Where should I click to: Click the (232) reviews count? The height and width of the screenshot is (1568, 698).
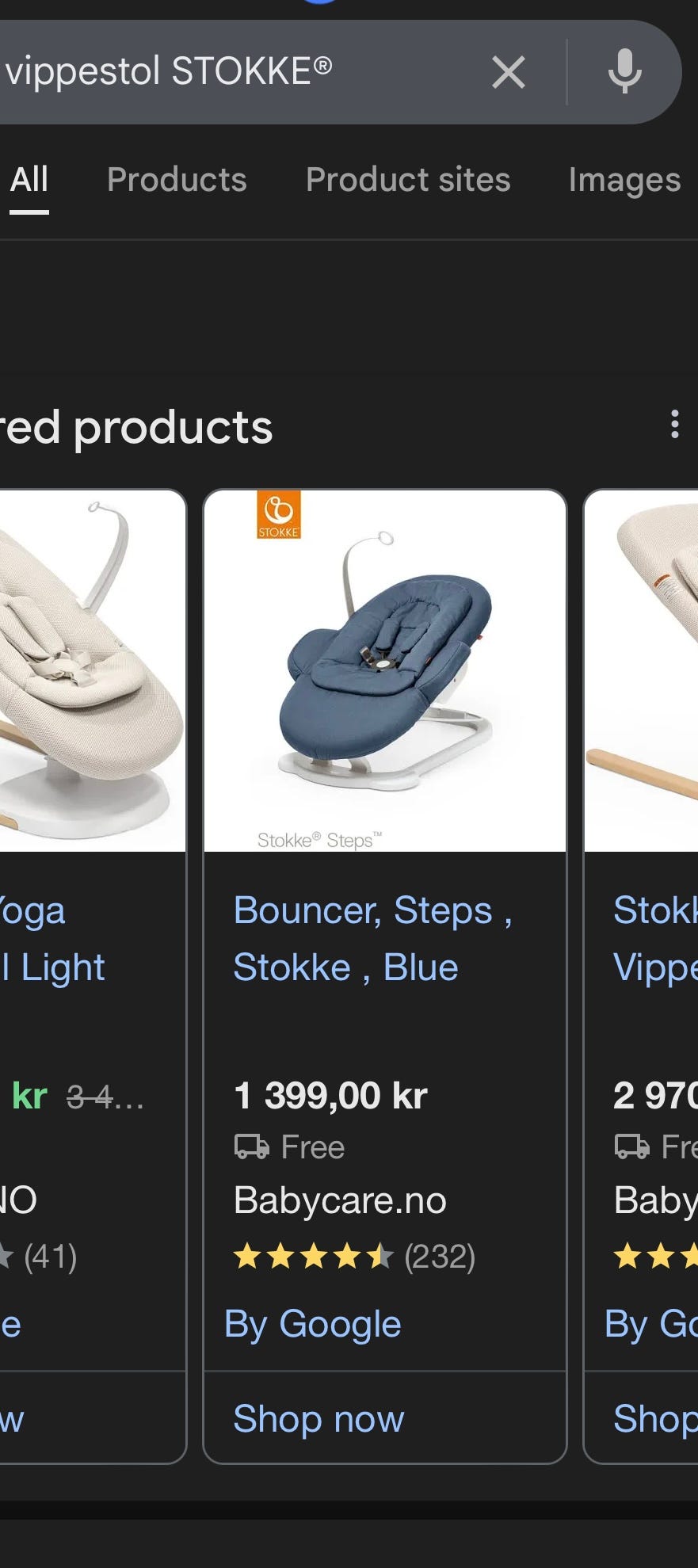[440, 1257]
